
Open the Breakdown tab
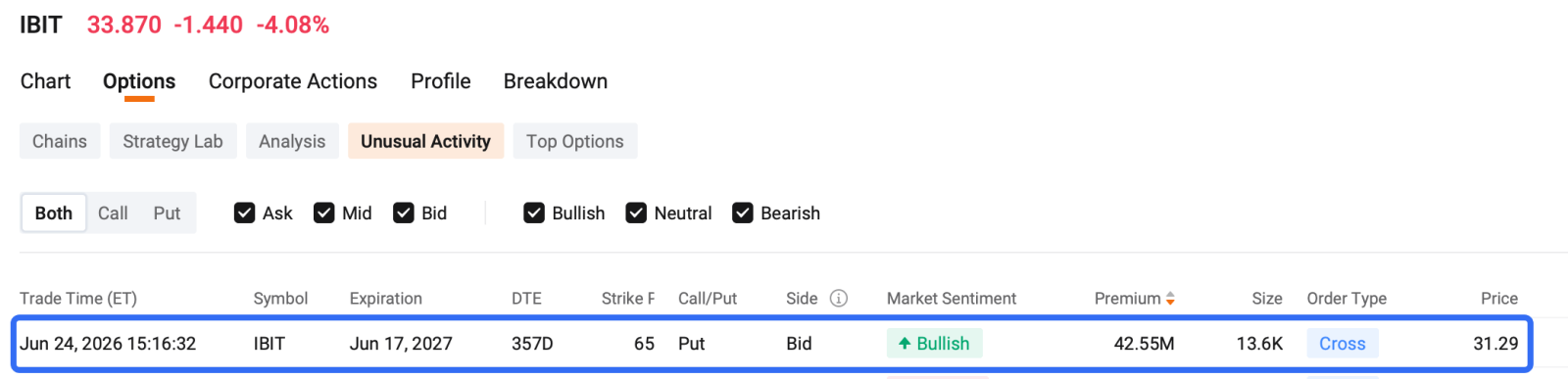556,81
